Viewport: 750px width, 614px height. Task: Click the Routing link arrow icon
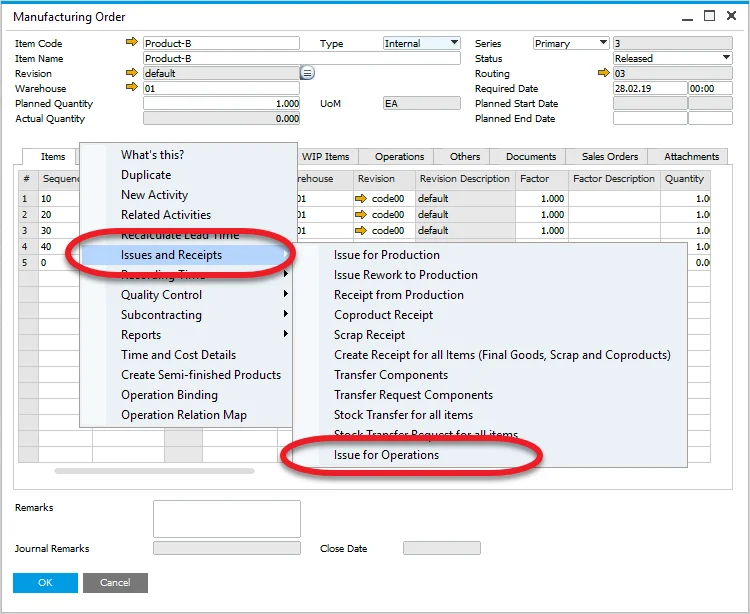(603, 73)
